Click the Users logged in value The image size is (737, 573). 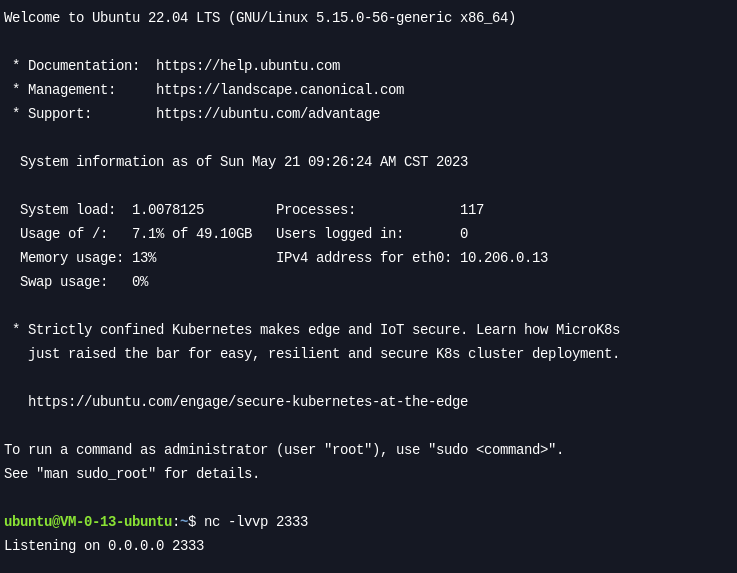pyautogui.click(x=464, y=234)
